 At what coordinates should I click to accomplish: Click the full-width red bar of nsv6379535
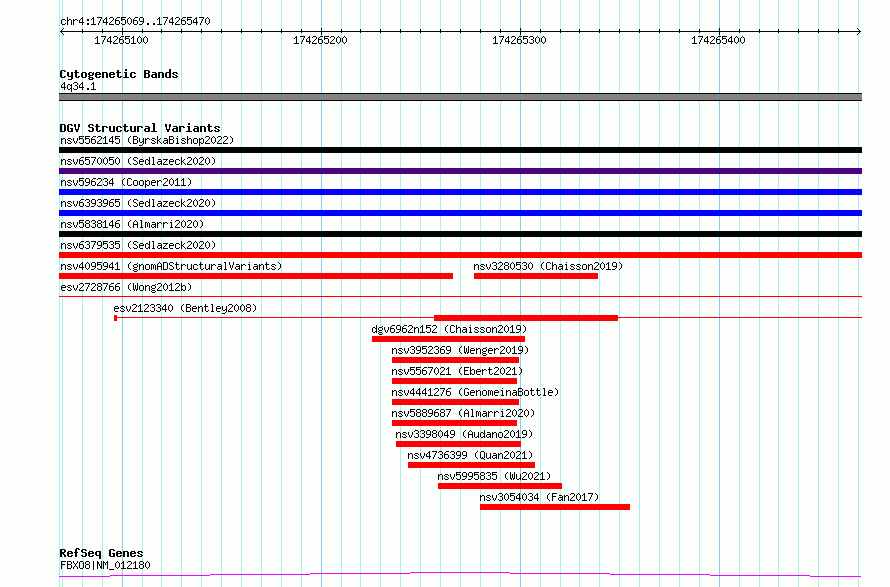(x=460, y=255)
